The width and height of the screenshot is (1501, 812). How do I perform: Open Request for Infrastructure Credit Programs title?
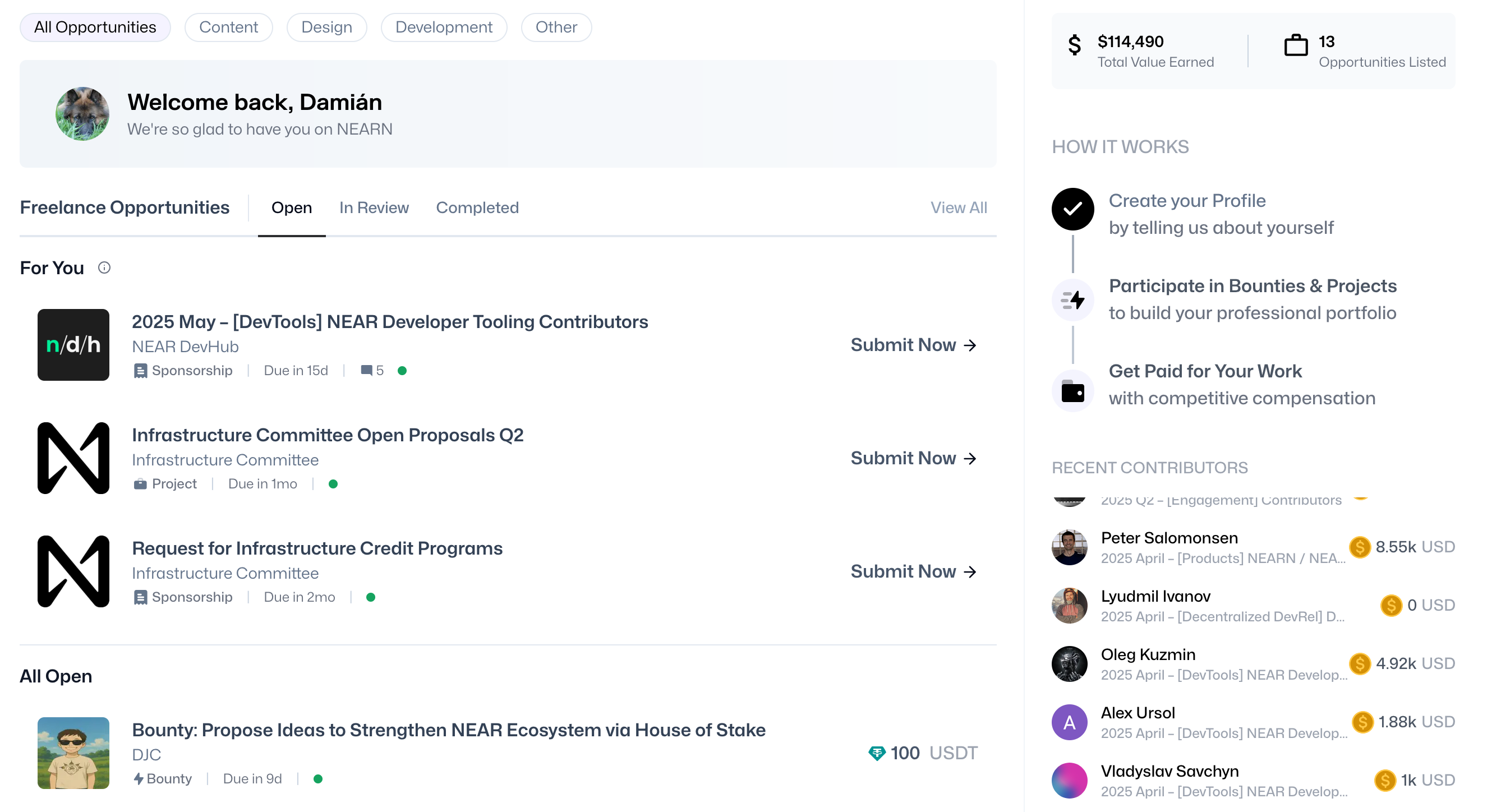tap(317, 548)
